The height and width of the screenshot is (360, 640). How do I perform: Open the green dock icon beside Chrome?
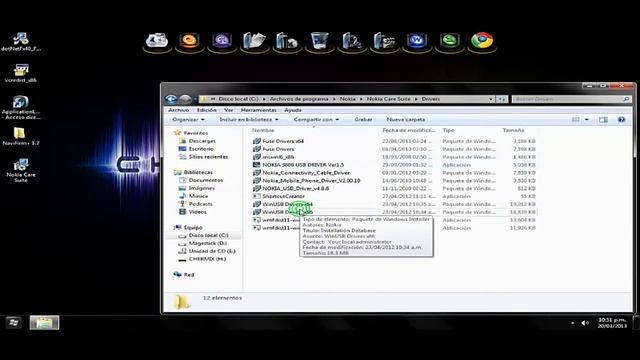(449, 41)
